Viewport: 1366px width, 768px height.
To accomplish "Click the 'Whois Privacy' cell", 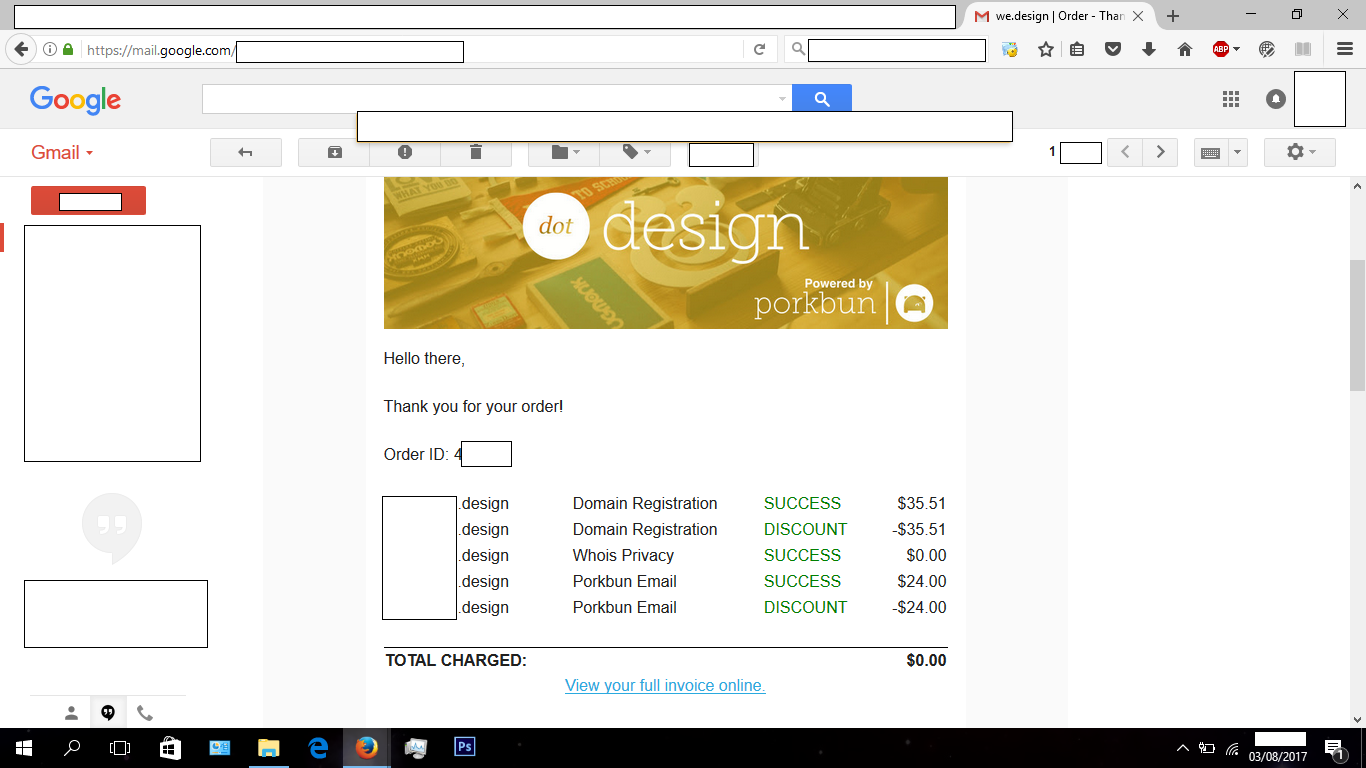I will (x=623, y=555).
